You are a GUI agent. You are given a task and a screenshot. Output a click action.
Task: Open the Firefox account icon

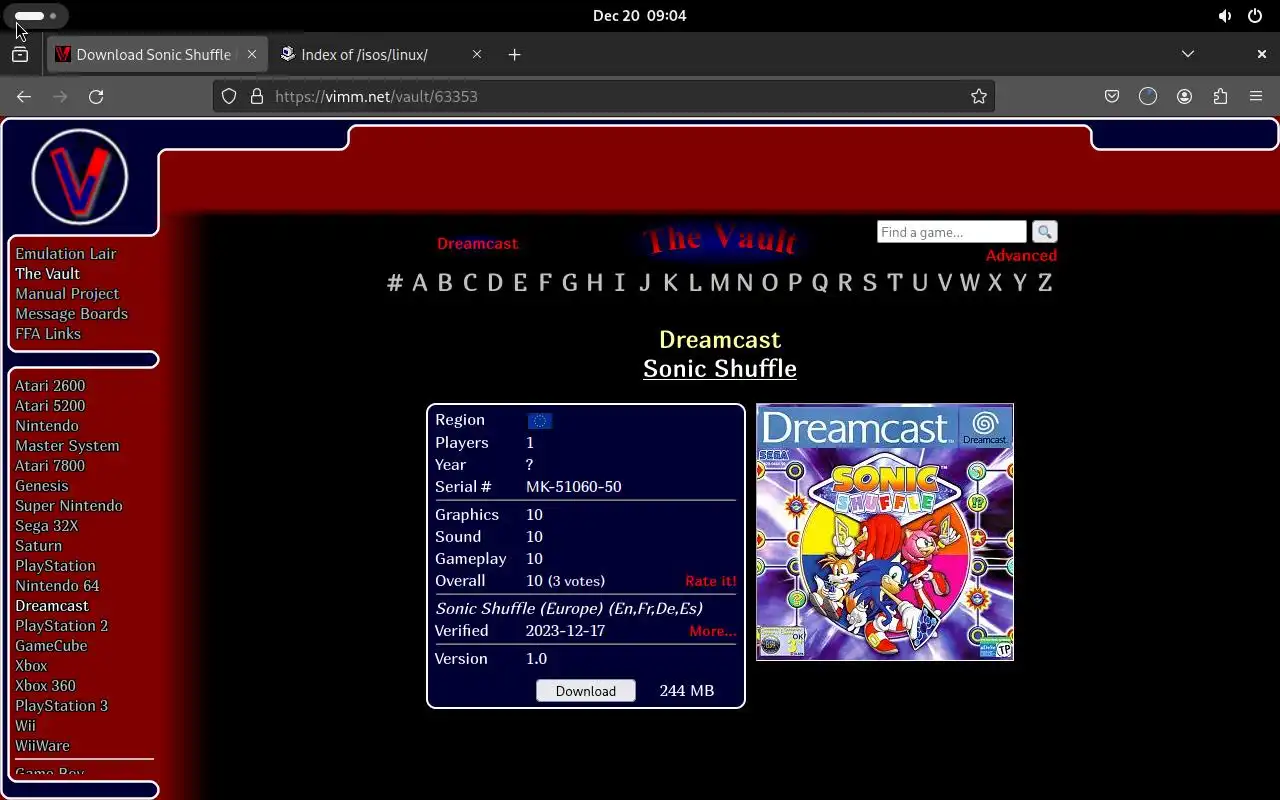(1184, 96)
